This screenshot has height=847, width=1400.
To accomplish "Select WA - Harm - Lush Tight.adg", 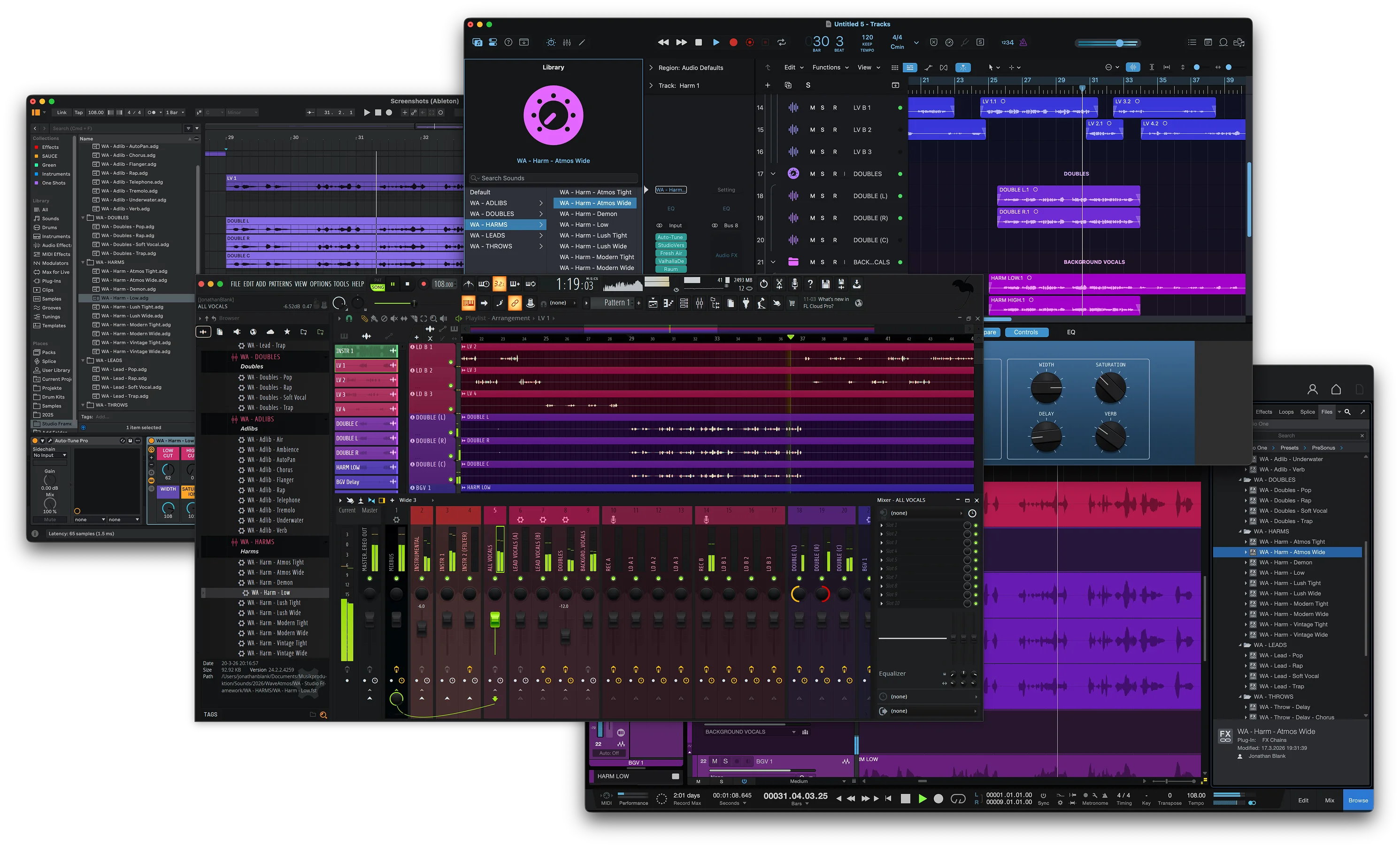I will 132,307.
